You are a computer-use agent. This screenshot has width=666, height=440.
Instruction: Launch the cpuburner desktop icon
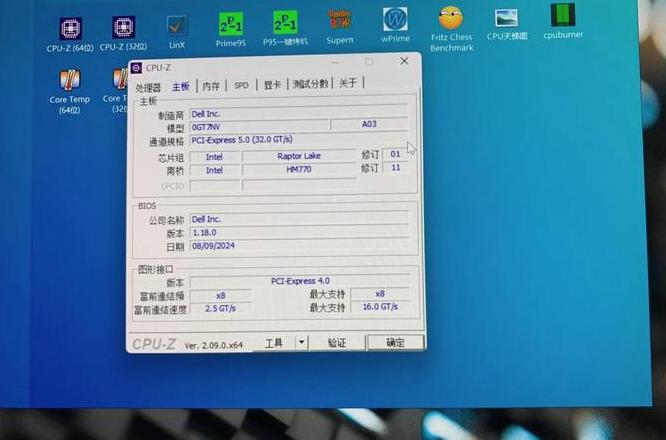point(563,21)
